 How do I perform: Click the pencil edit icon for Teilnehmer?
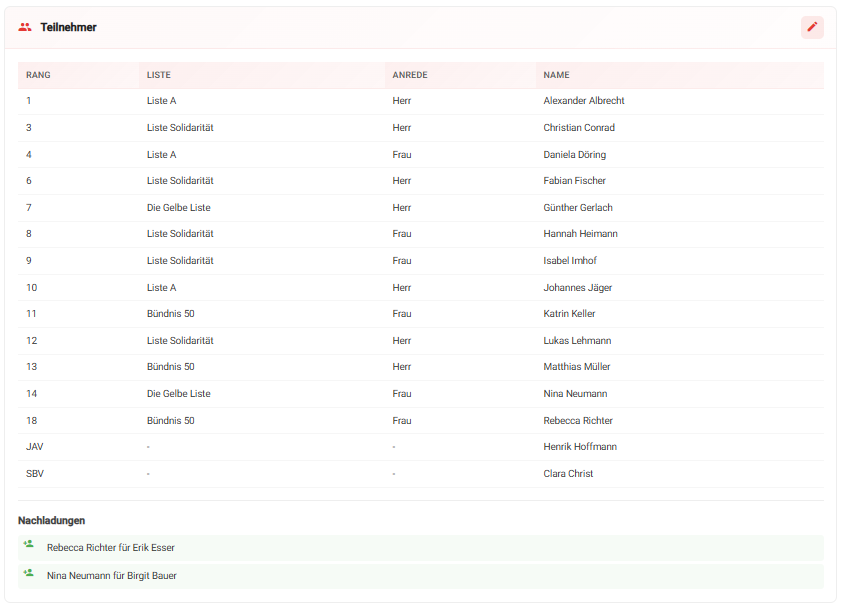click(812, 27)
